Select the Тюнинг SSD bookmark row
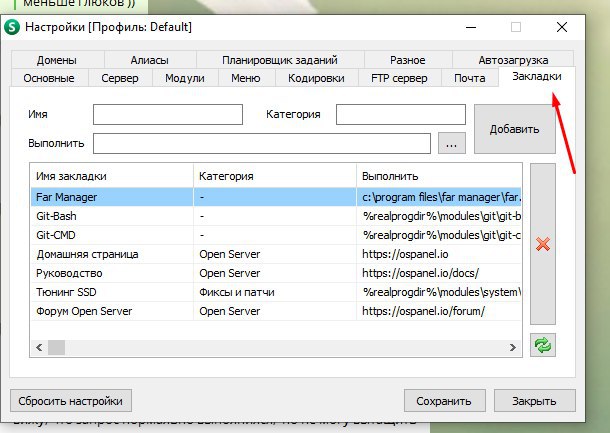 click(x=276, y=292)
